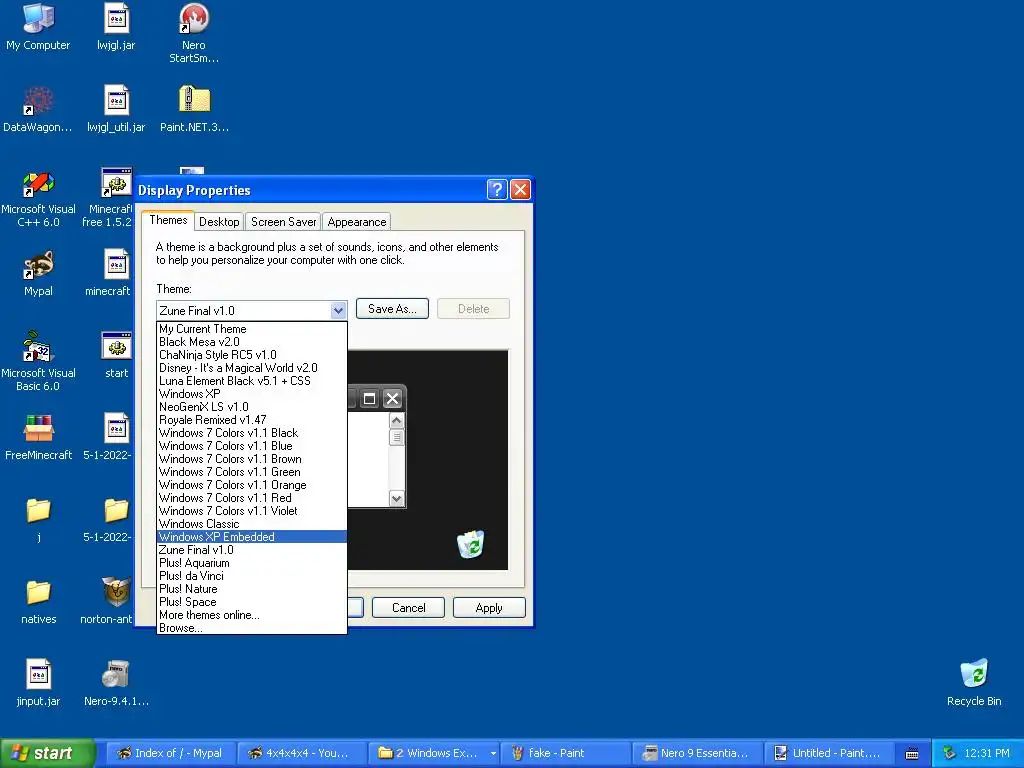The height and width of the screenshot is (768, 1024).
Task: Click the Save As... button
Action: click(392, 309)
